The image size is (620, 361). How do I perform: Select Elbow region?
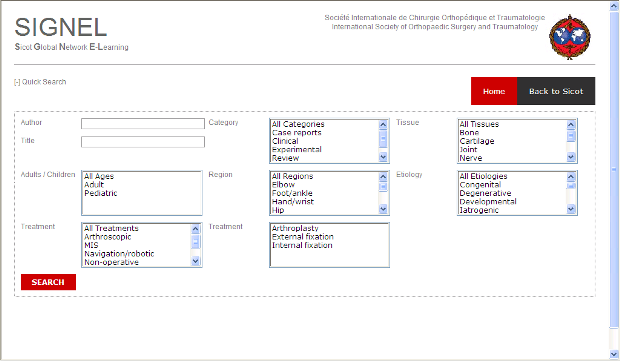point(283,185)
